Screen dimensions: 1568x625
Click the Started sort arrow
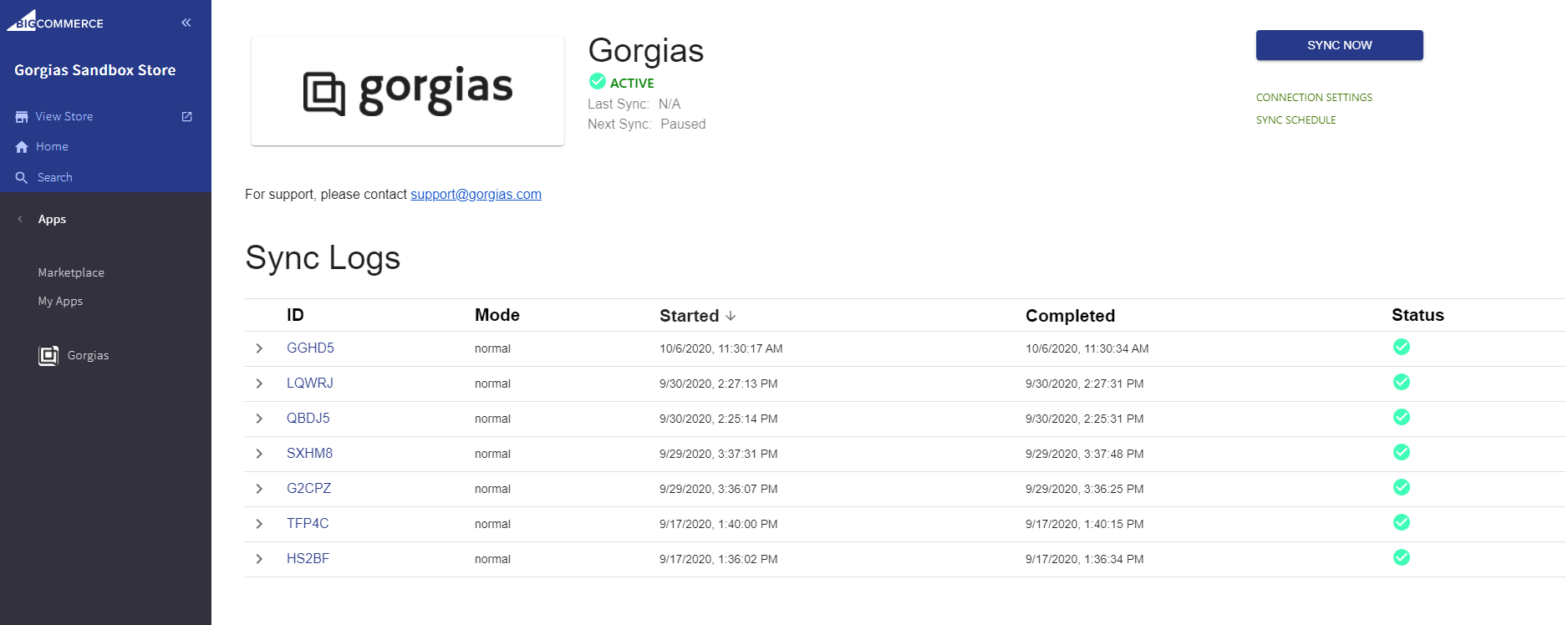731,316
